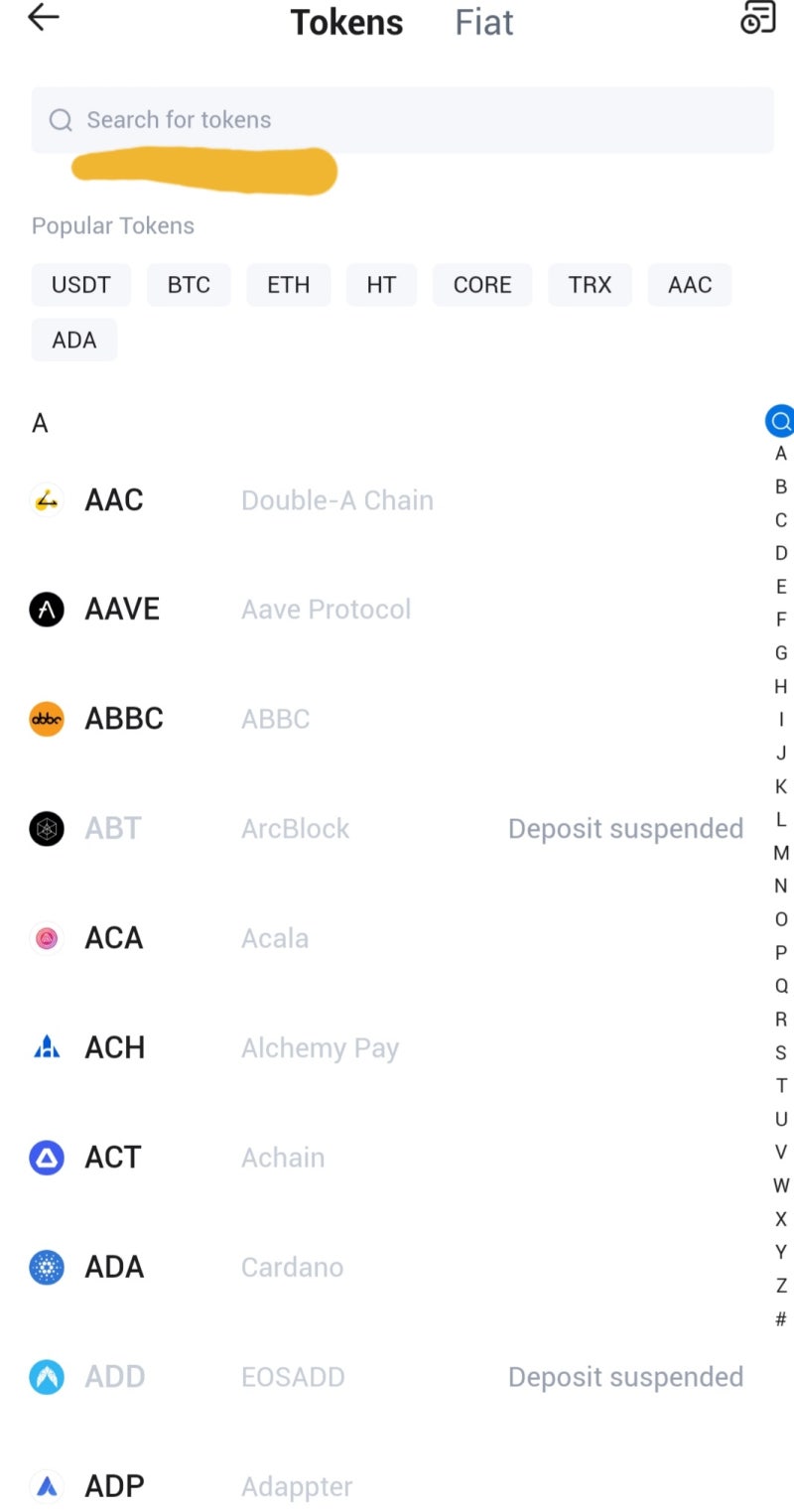Jump to letter M in index
The height and width of the screenshot is (1512, 794).
(781, 853)
